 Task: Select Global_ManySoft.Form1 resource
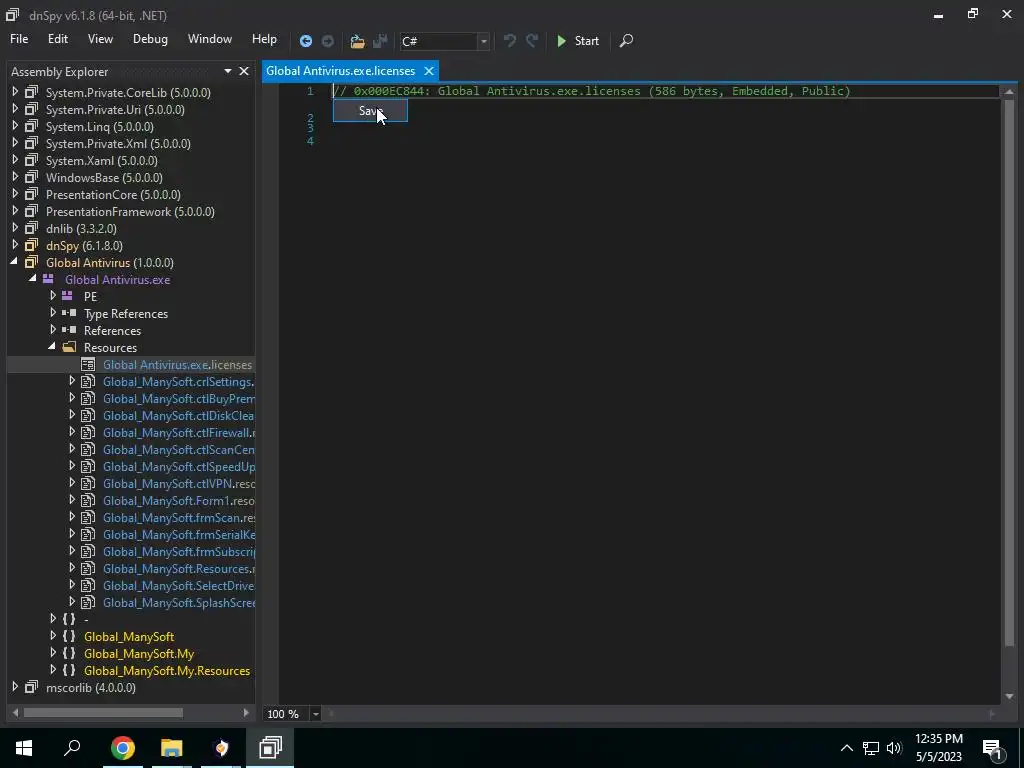click(x=178, y=500)
